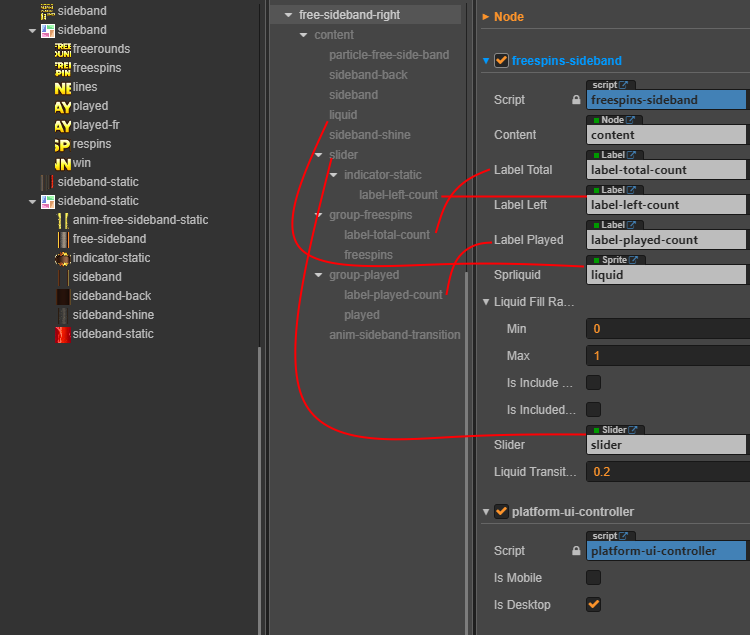Click the respins sprite icon

(x=63, y=144)
